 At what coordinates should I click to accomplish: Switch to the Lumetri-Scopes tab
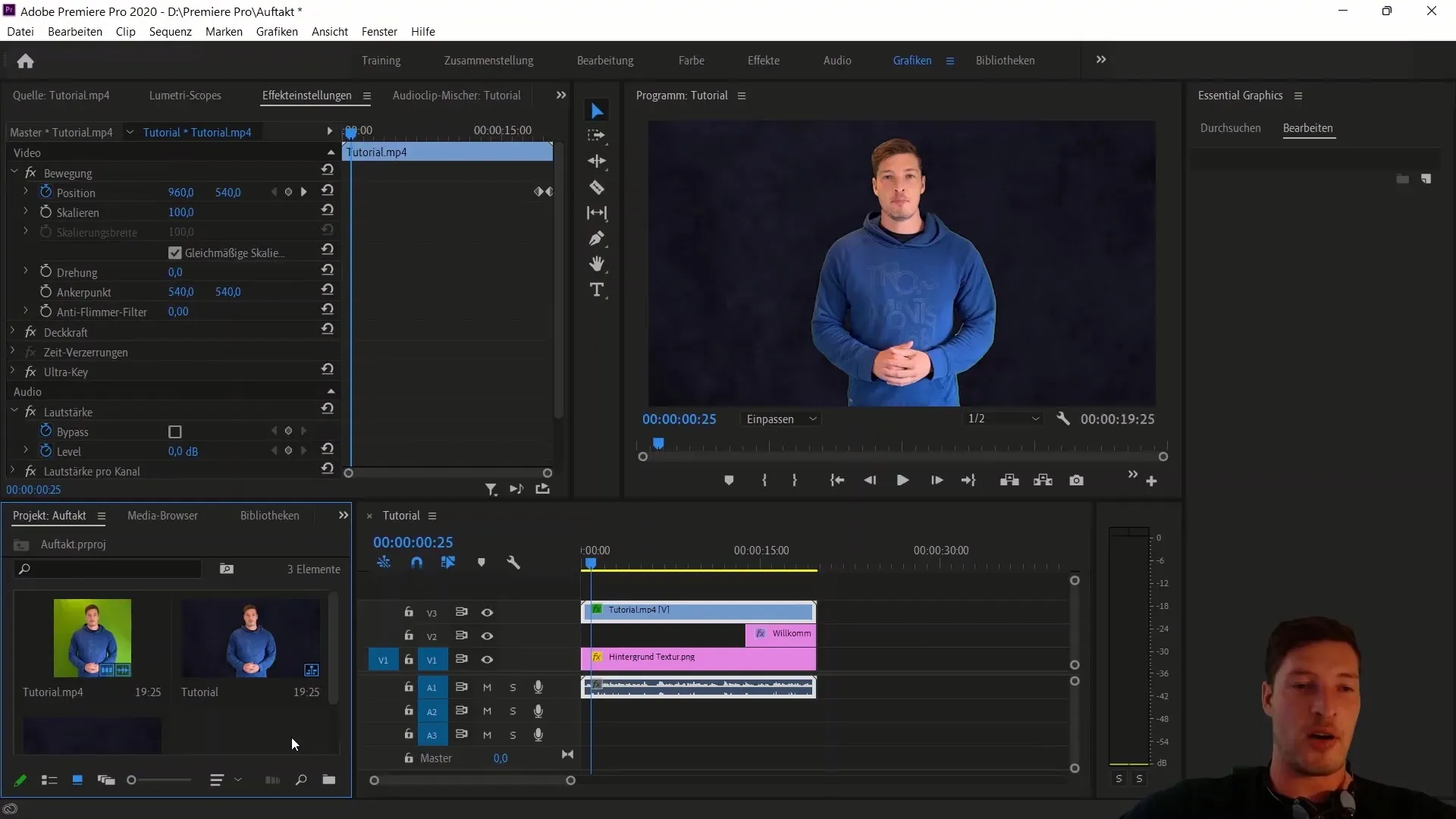tap(185, 96)
